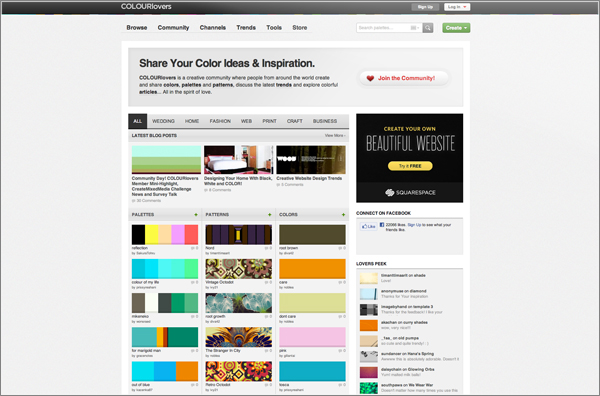The image size is (600, 396).
Task: Click the green plus icon beside PALETTES
Action: pyautogui.click(x=196, y=215)
